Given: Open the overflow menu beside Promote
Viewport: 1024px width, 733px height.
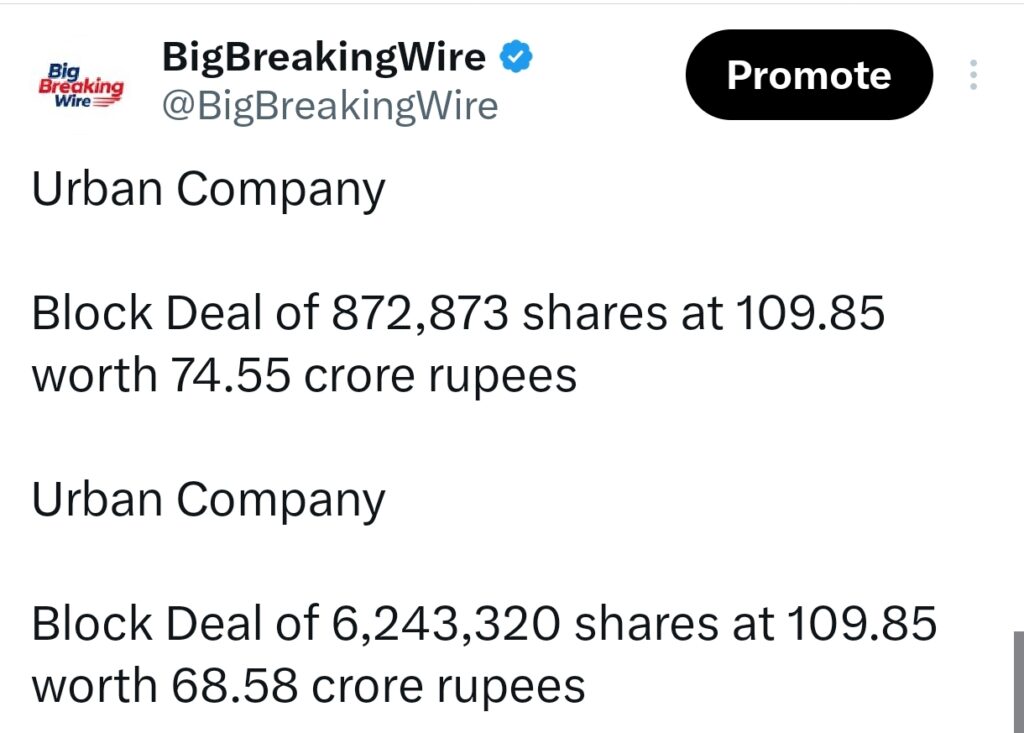Looking at the screenshot, I should [973, 75].
